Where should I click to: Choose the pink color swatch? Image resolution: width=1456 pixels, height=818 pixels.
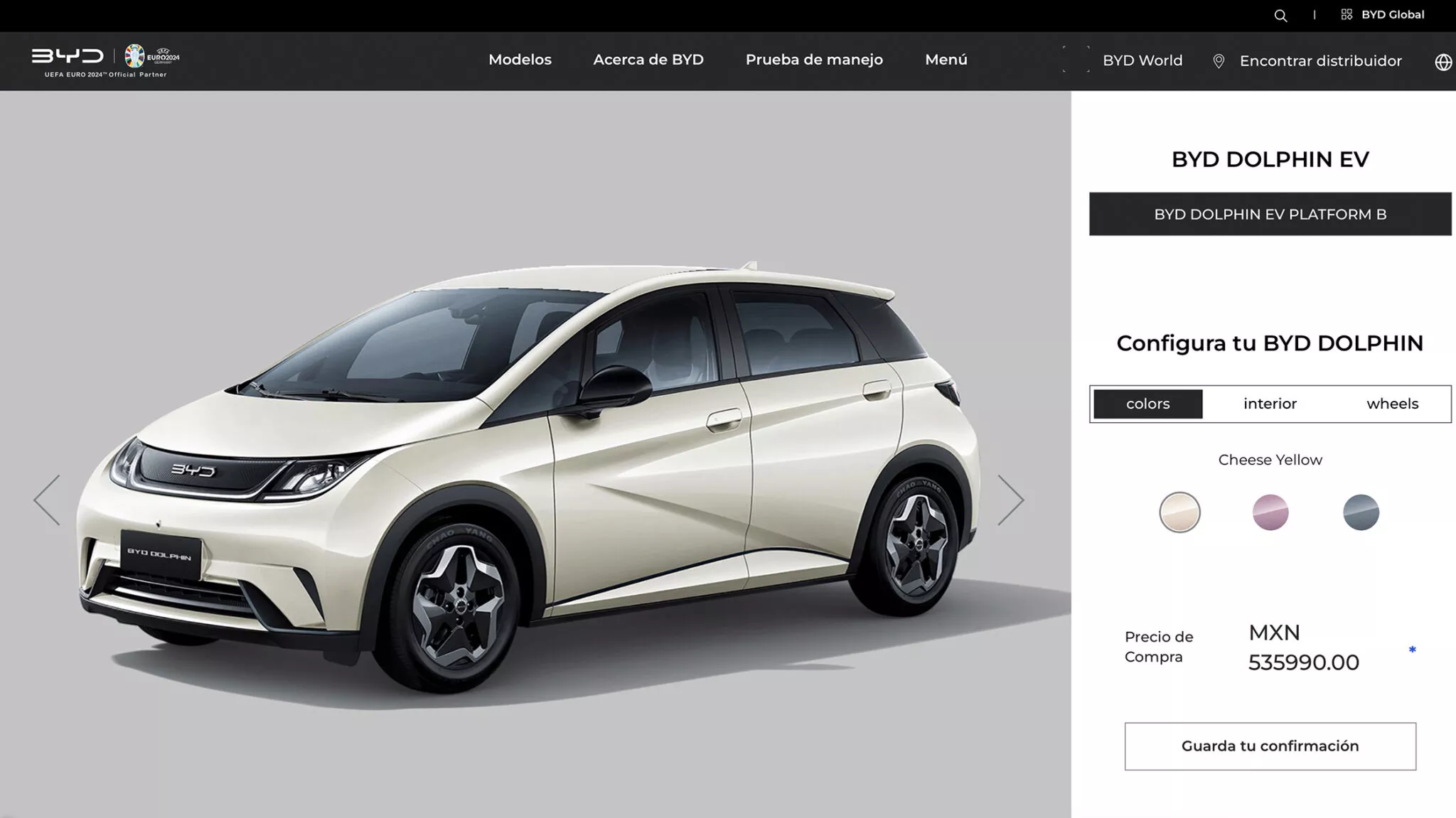tap(1270, 512)
